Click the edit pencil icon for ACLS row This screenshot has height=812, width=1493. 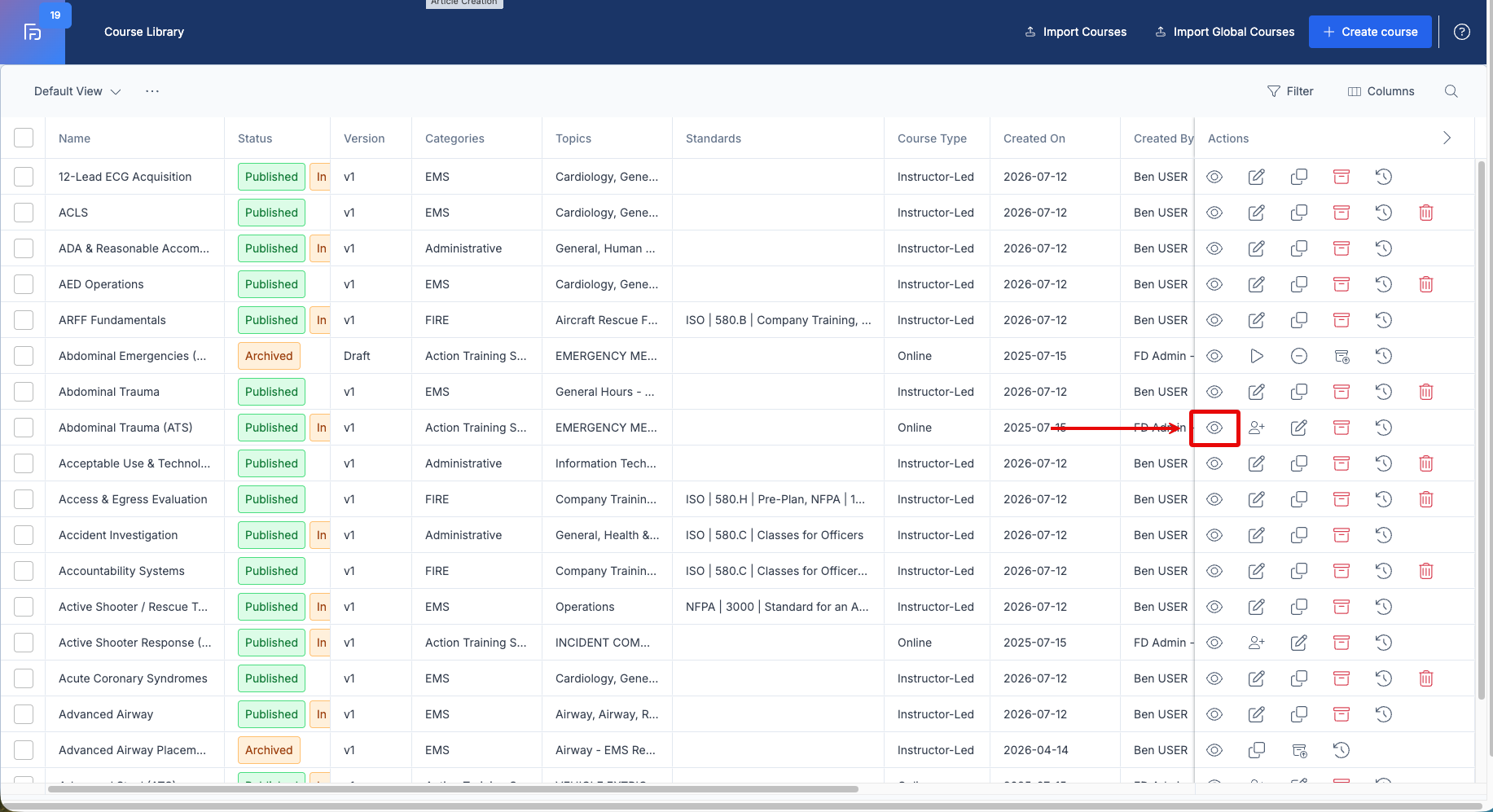click(x=1257, y=213)
